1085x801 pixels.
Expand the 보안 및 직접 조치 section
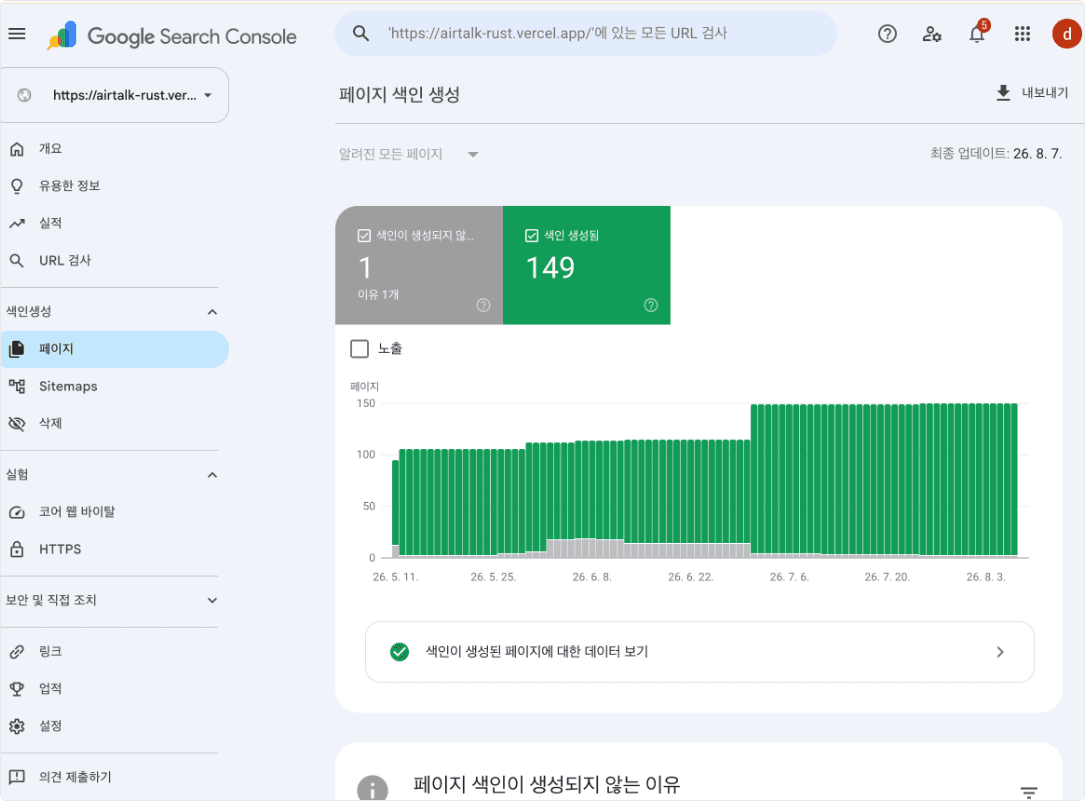(x=212, y=600)
